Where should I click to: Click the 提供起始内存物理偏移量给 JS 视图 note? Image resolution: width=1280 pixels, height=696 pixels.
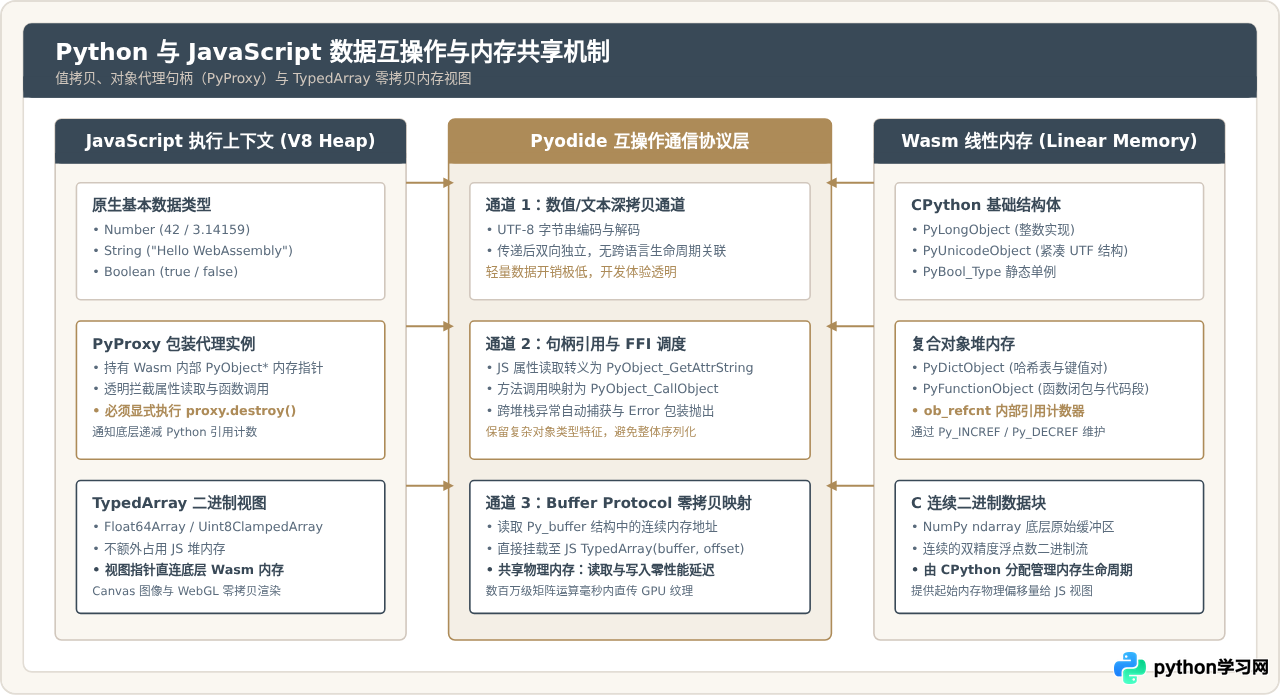pos(1002,591)
